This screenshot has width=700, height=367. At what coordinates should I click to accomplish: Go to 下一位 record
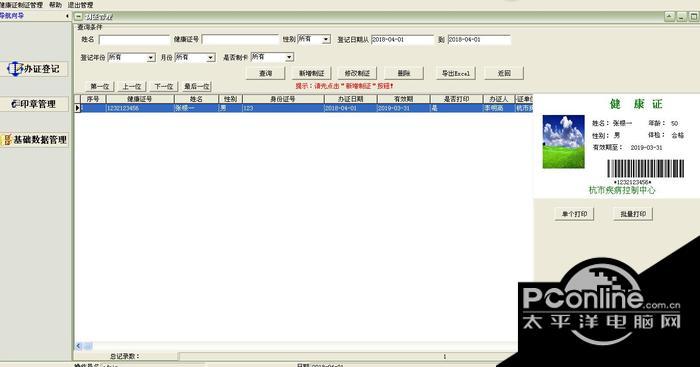pyautogui.click(x=164, y=87)
